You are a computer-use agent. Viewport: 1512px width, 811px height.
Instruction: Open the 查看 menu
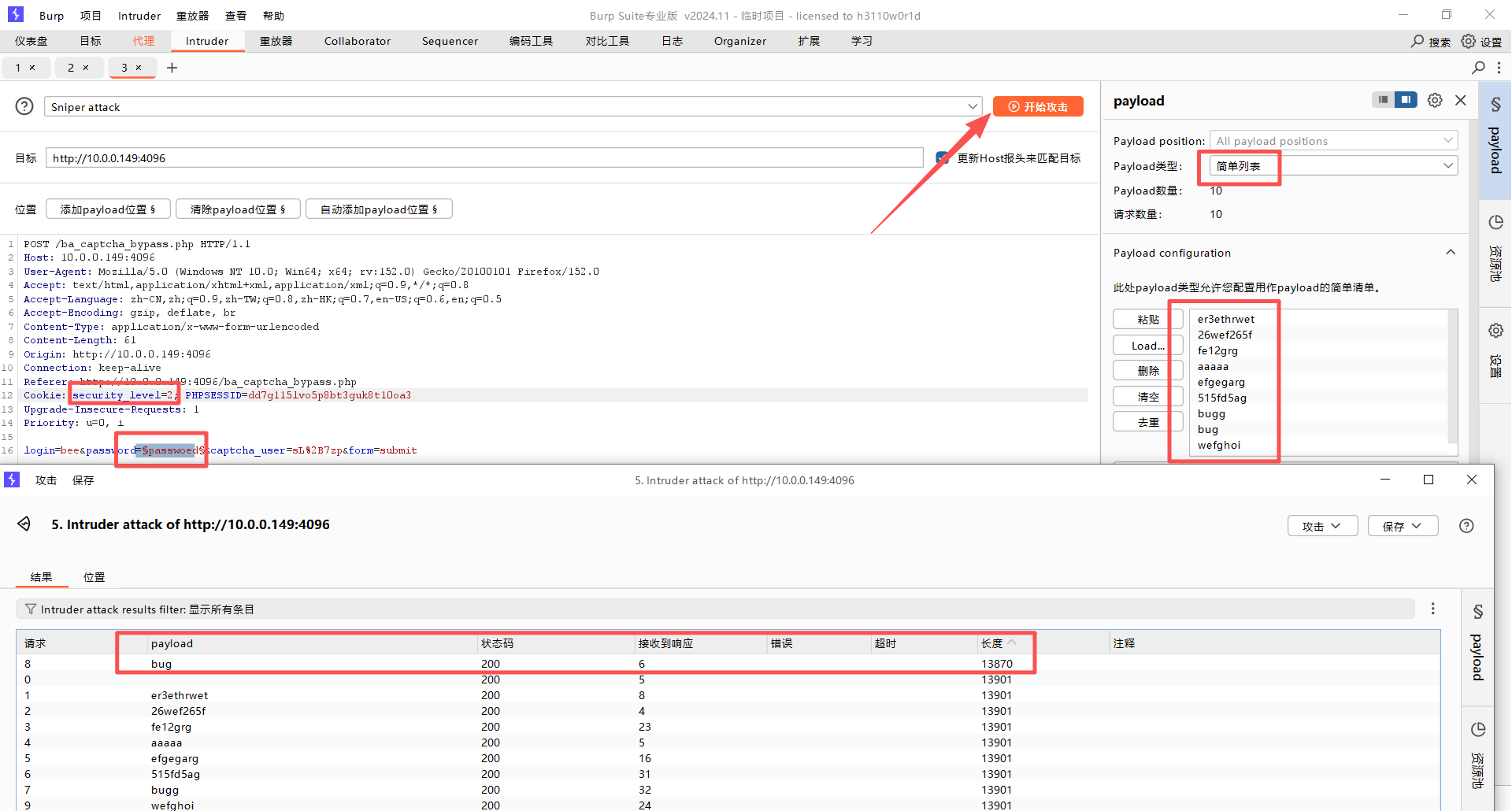[235, 16]
